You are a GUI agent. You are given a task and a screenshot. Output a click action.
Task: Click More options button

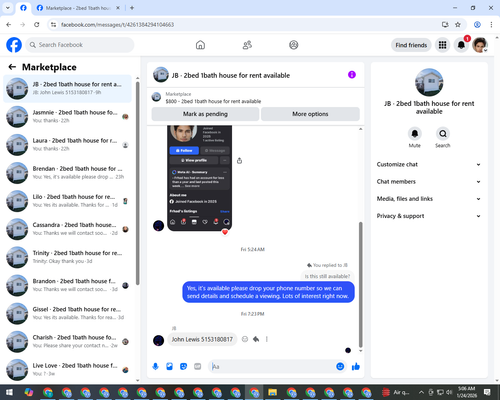(310, 114)
